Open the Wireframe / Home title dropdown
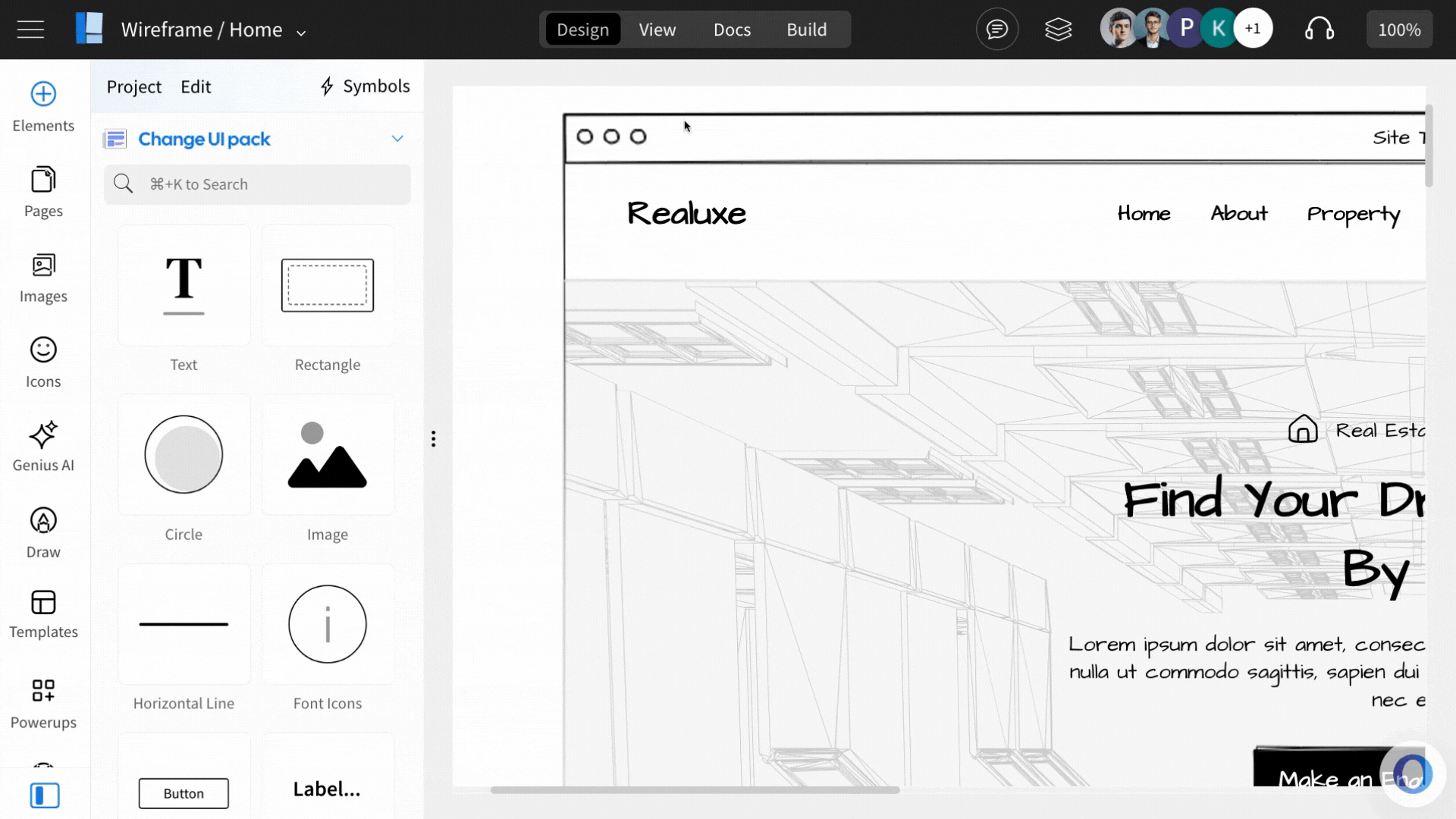 300,31
